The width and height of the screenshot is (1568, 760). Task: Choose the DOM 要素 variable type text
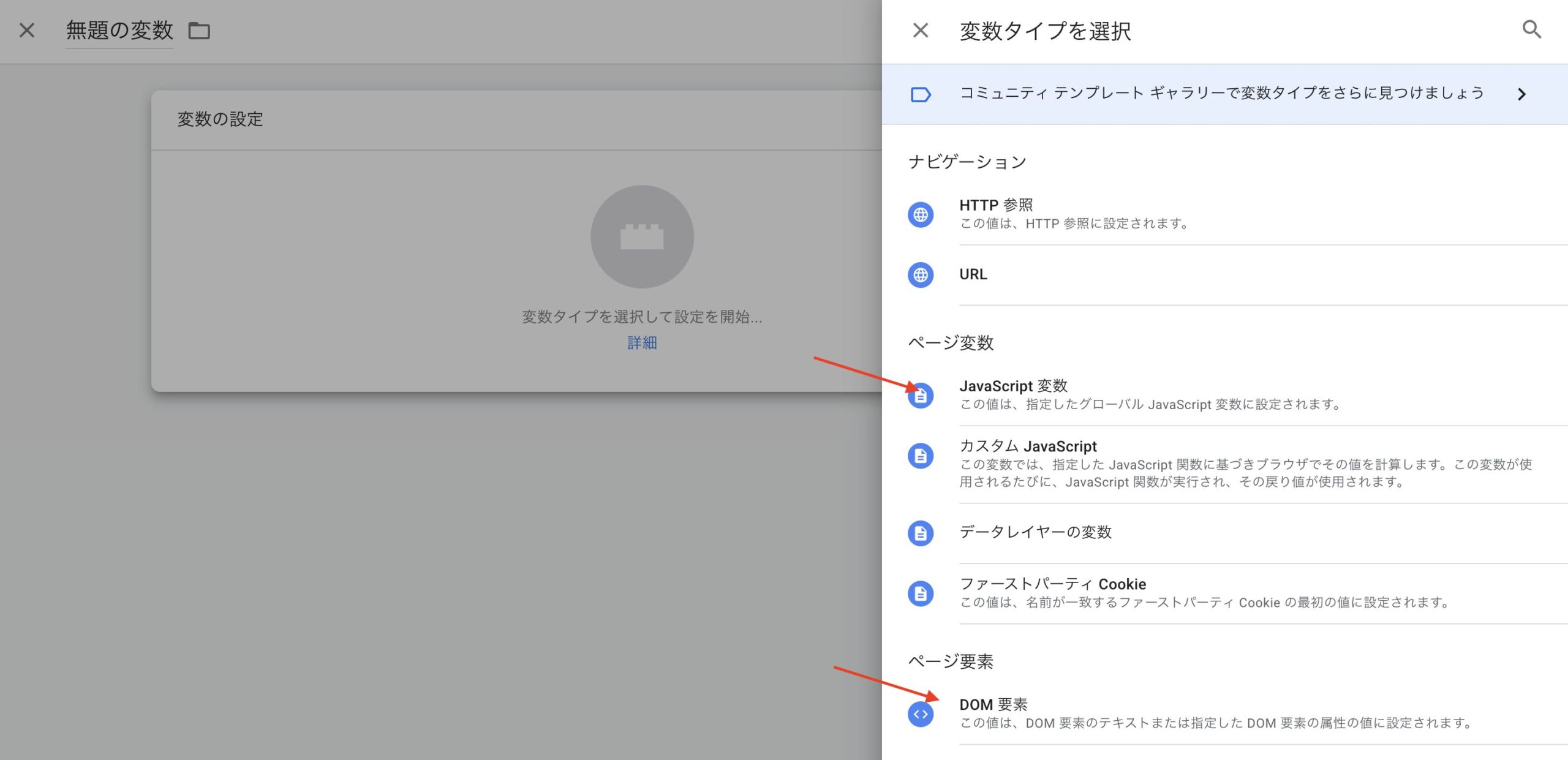993,705
